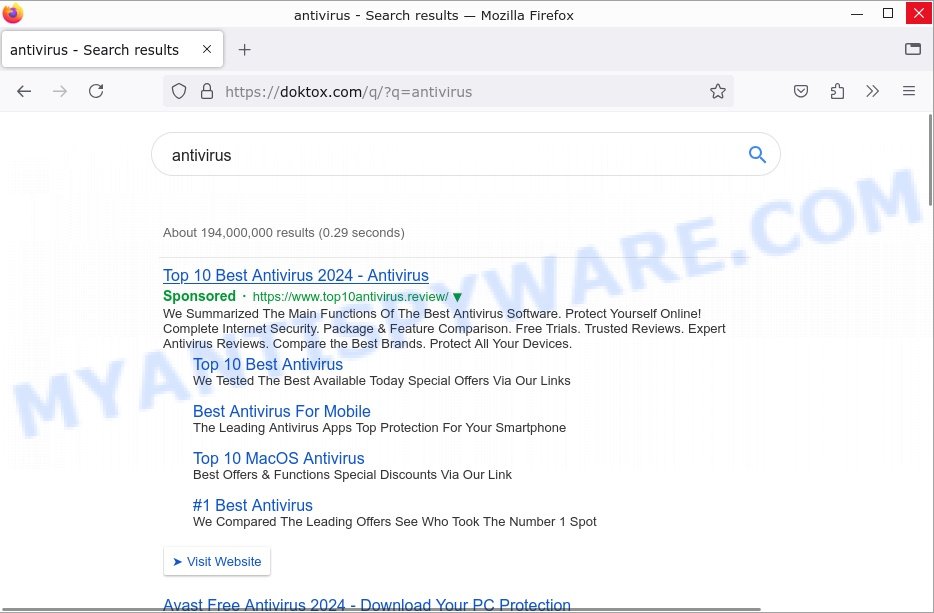This screenshot has width=934, height=613.
Task: Click the Visit Website button
Action: (217, 561)
